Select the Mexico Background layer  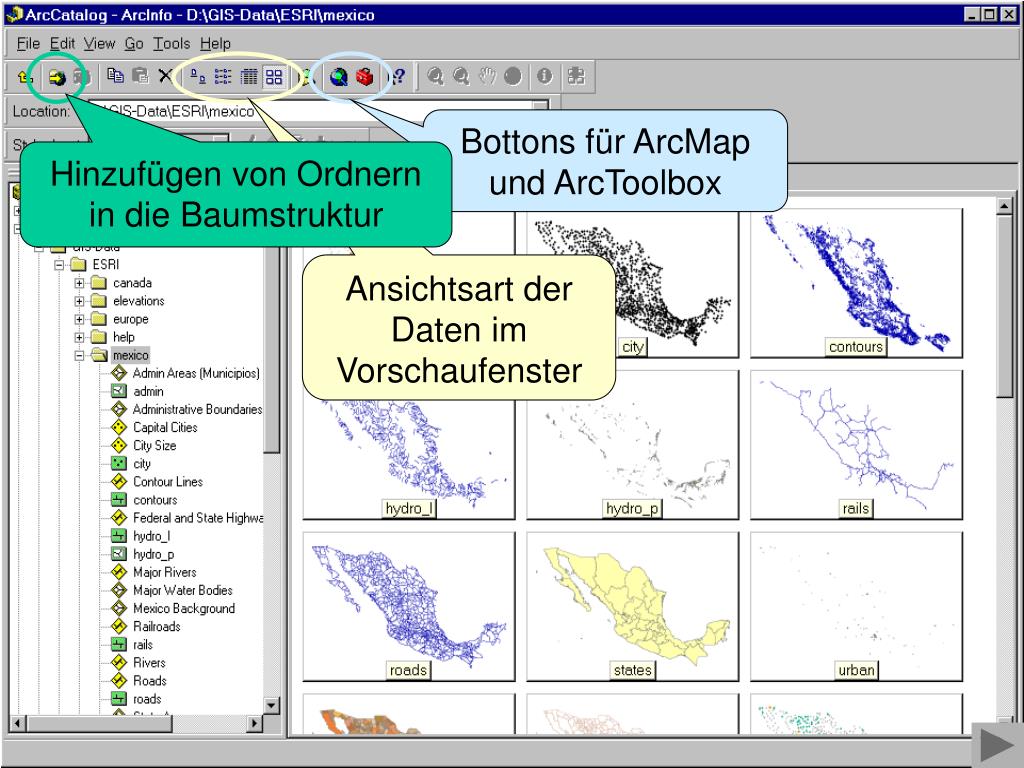[x=184, y=609]
